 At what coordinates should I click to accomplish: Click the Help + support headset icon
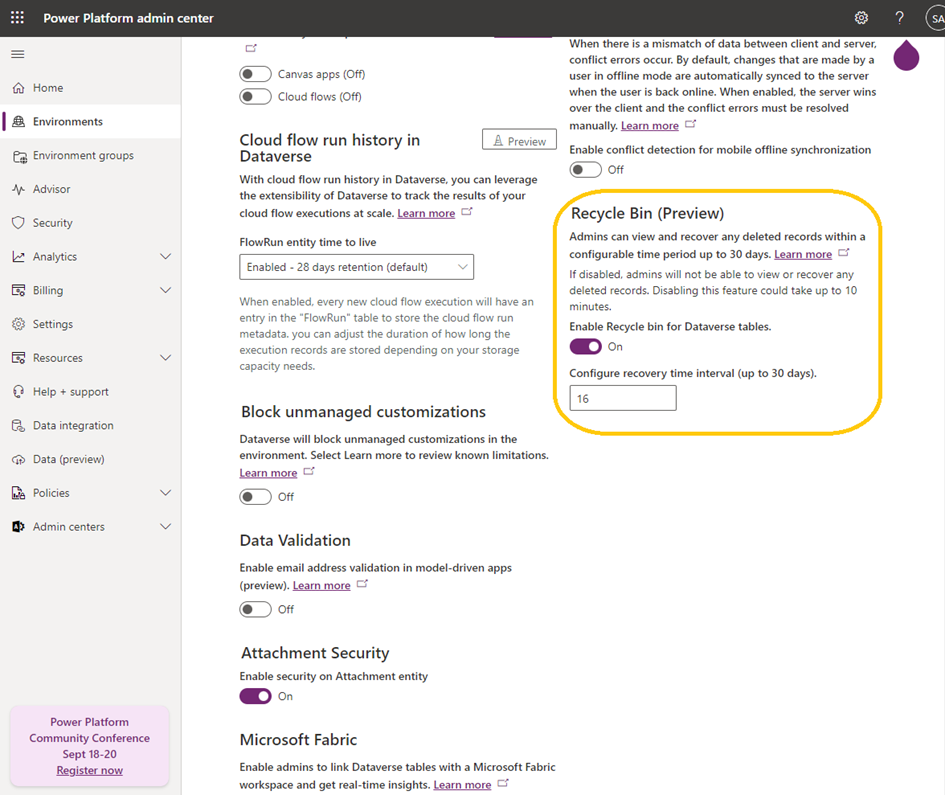(19, 392)
